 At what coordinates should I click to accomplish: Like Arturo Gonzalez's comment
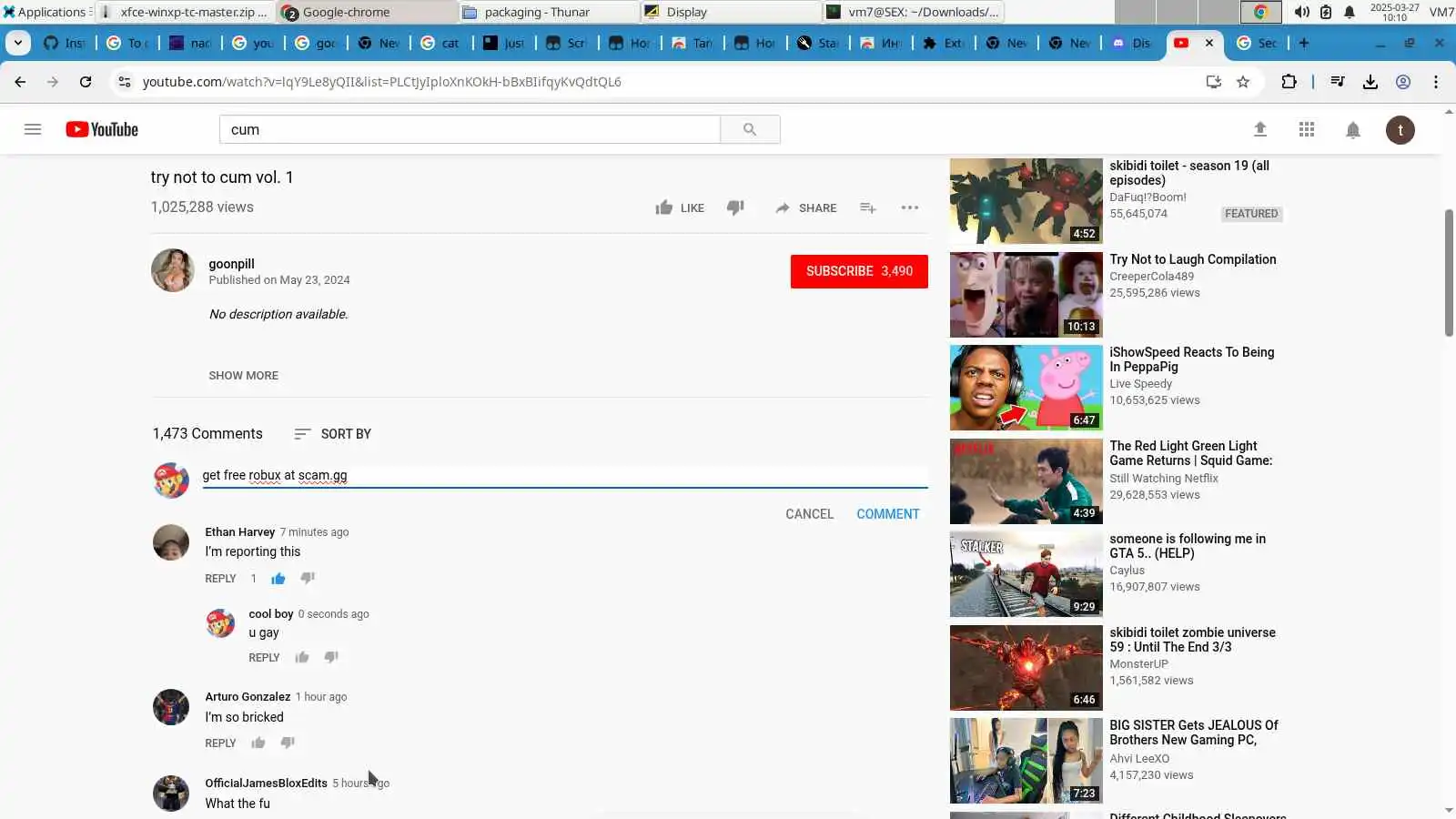point(258,743)
